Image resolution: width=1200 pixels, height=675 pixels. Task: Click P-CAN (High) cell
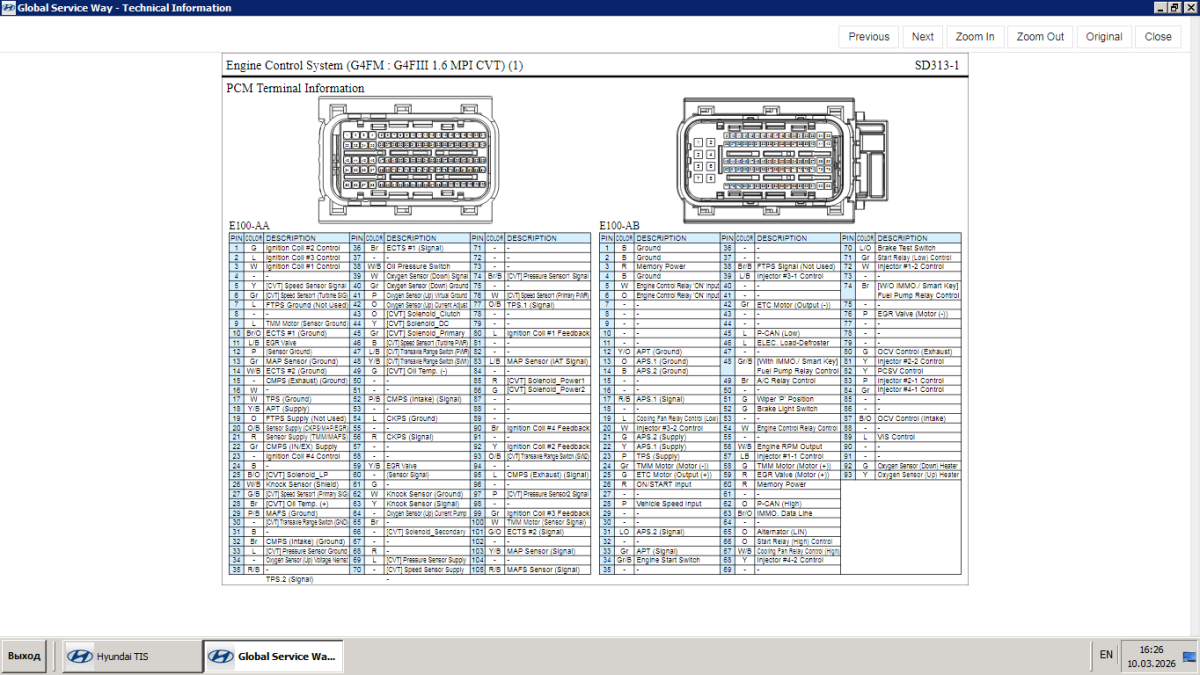(798, 504)
